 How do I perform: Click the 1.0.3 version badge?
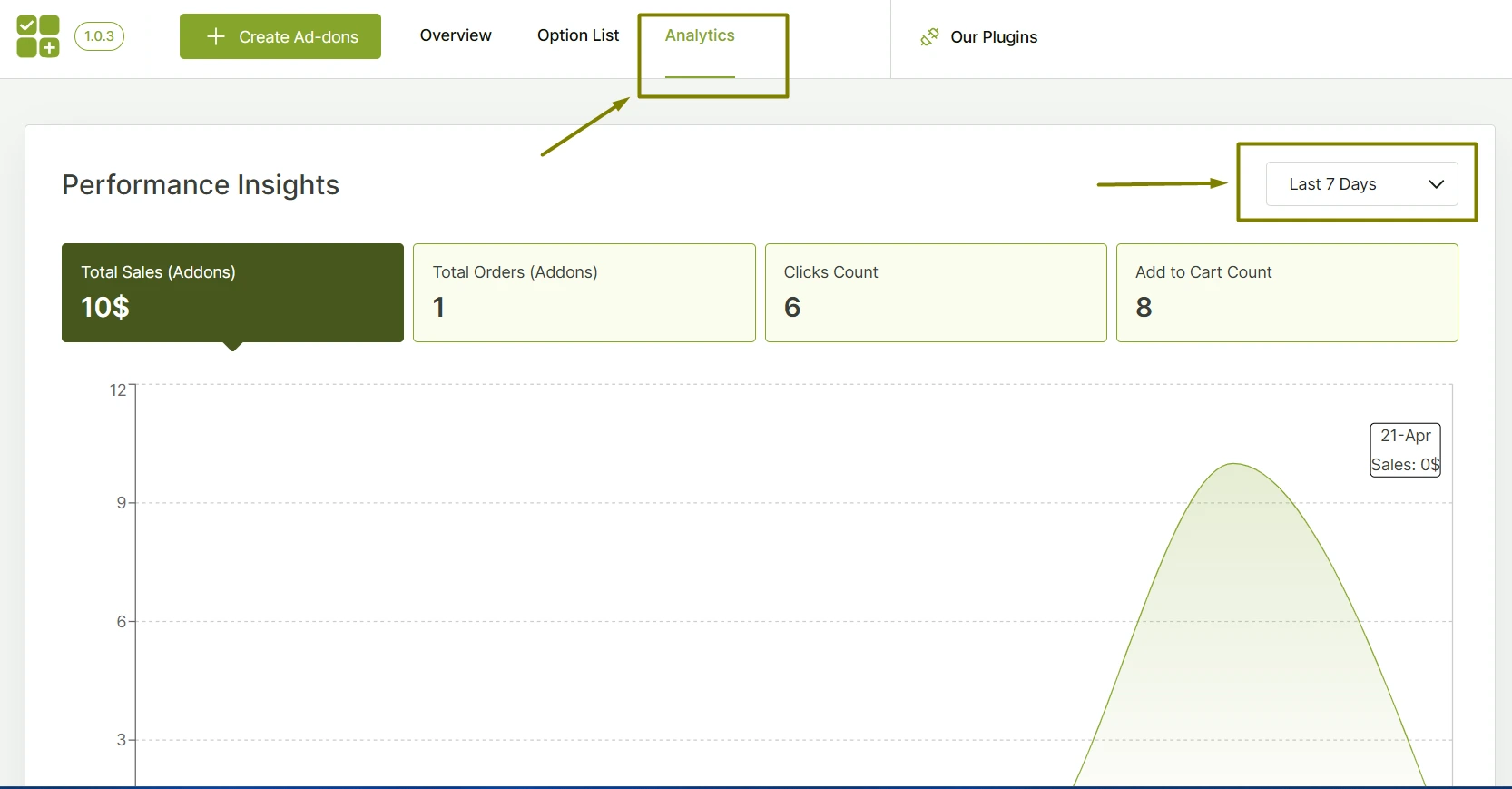[99, 36]
